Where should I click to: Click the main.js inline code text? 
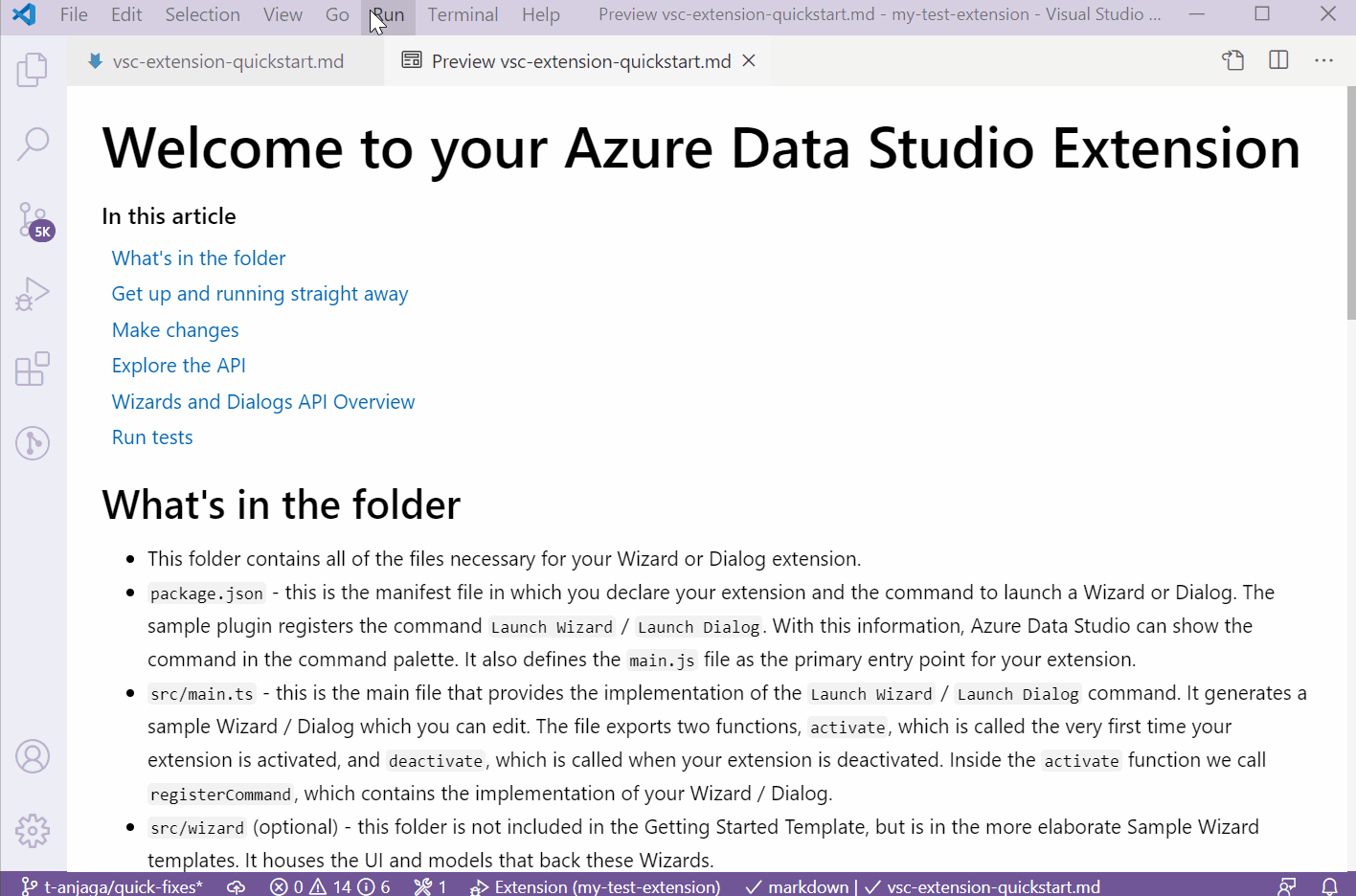[662, 661]
